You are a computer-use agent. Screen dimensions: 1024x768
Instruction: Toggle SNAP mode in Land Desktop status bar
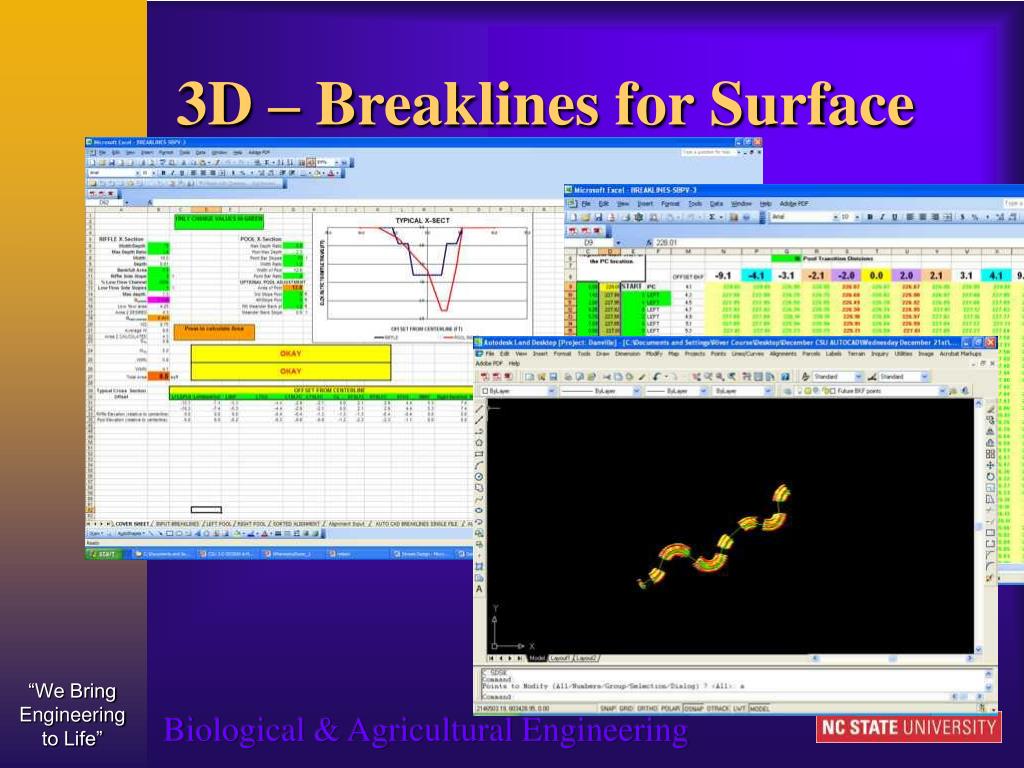point(608,708)
